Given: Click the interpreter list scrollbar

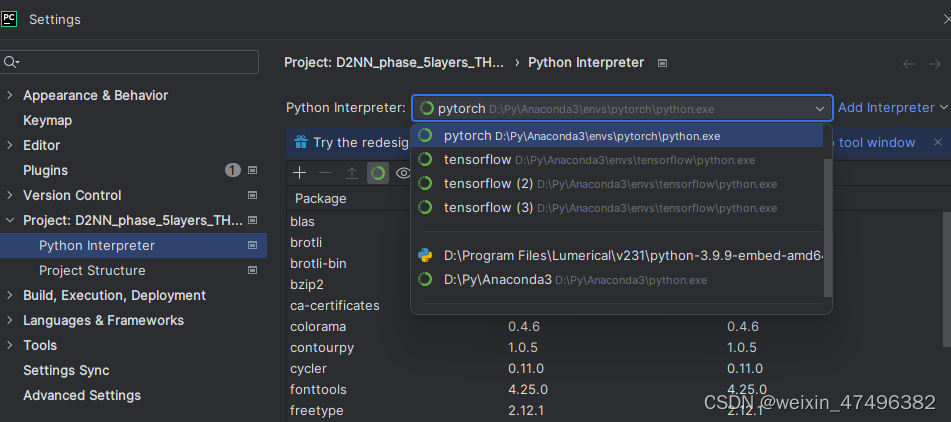Looking at the screenshot, I should pyautogui.click(x=827, y=210).
